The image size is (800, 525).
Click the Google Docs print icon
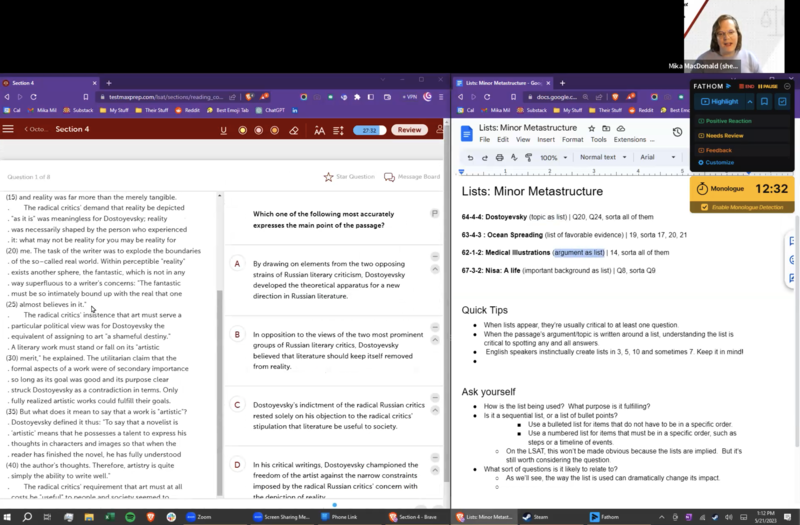[x=499, y=158]
